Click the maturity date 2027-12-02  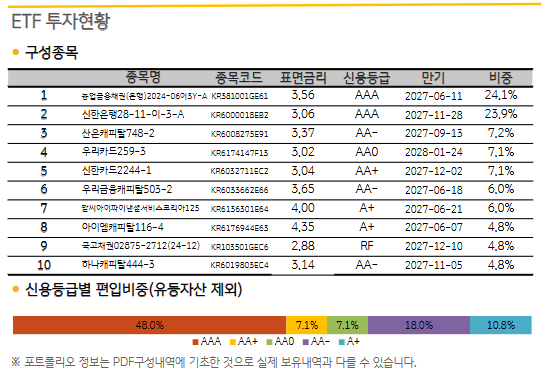click(x=433, y=171)
